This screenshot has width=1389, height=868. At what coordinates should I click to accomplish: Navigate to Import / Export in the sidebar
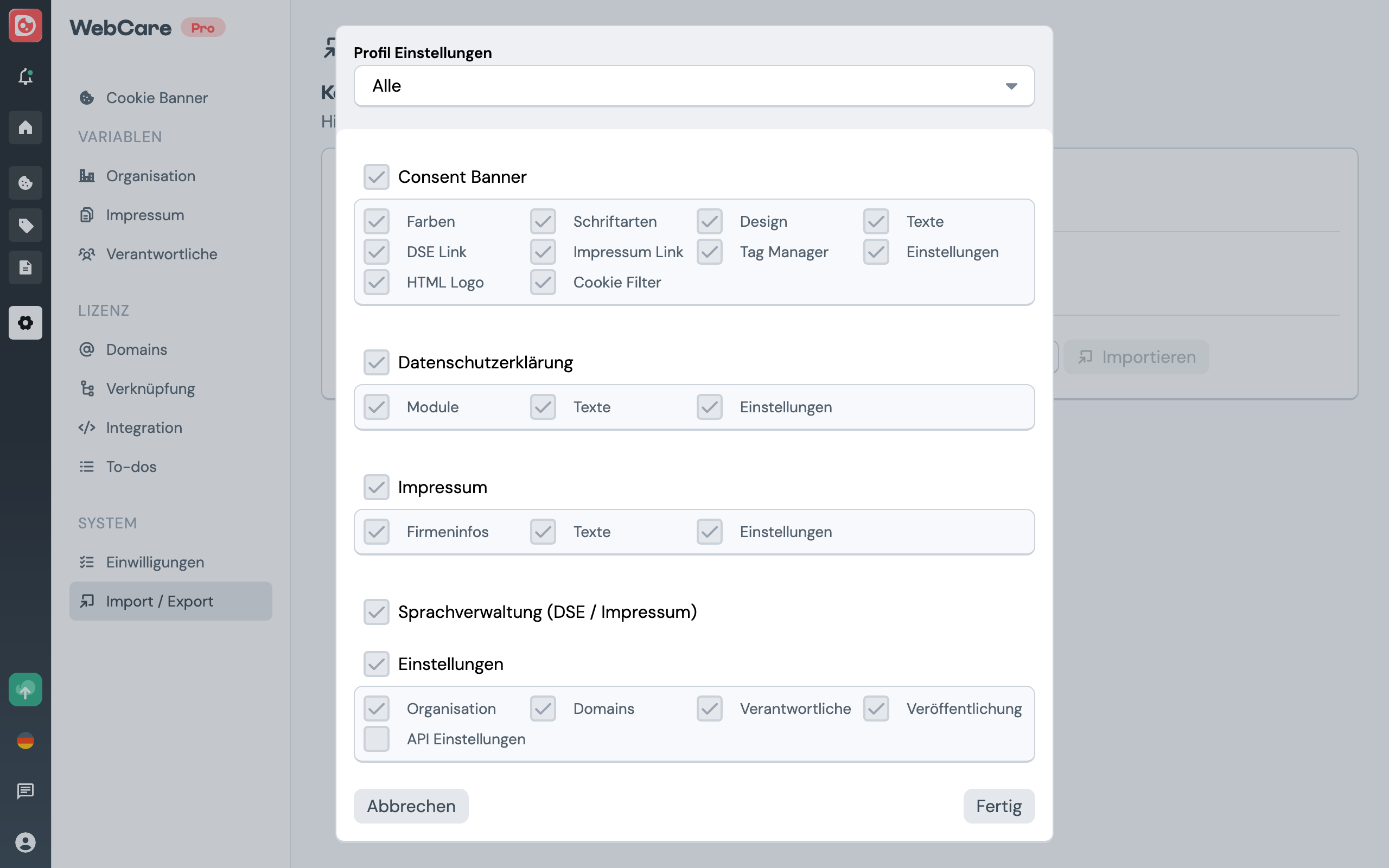click(160, 601)
